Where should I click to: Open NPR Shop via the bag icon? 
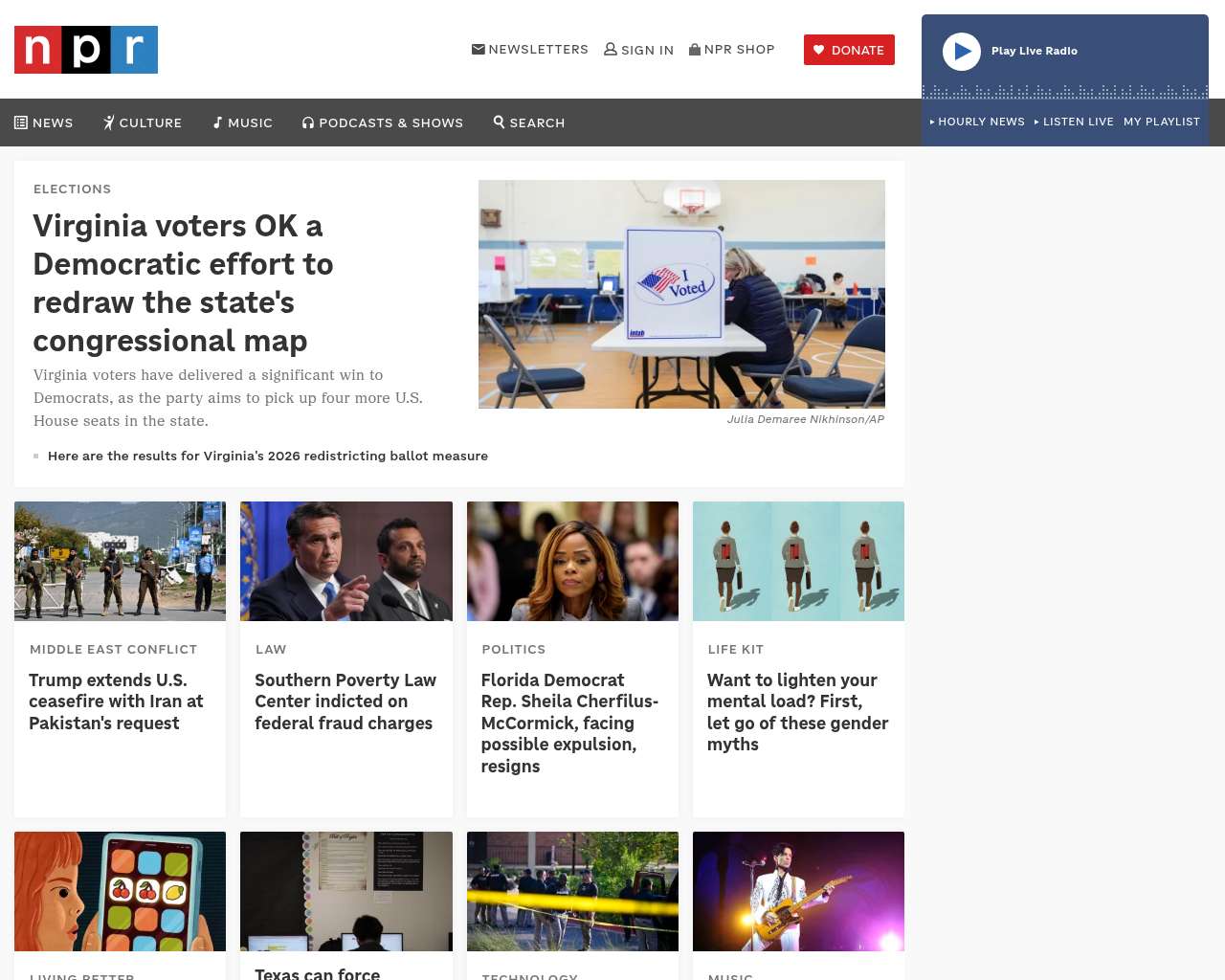[695, 49]
